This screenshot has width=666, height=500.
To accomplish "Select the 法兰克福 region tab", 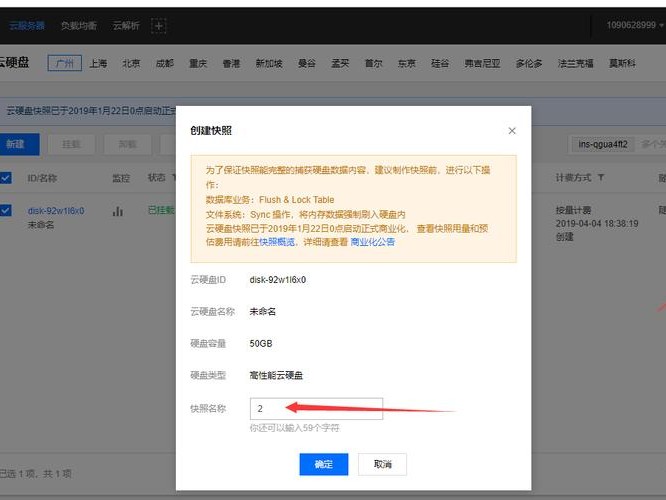I will tap(576, 63).
